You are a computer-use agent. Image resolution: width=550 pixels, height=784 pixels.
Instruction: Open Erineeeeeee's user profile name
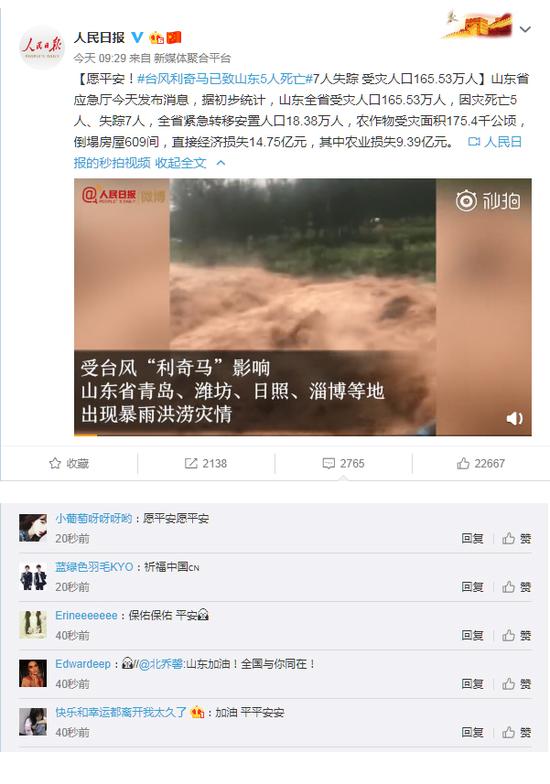[x=86, y=616]
